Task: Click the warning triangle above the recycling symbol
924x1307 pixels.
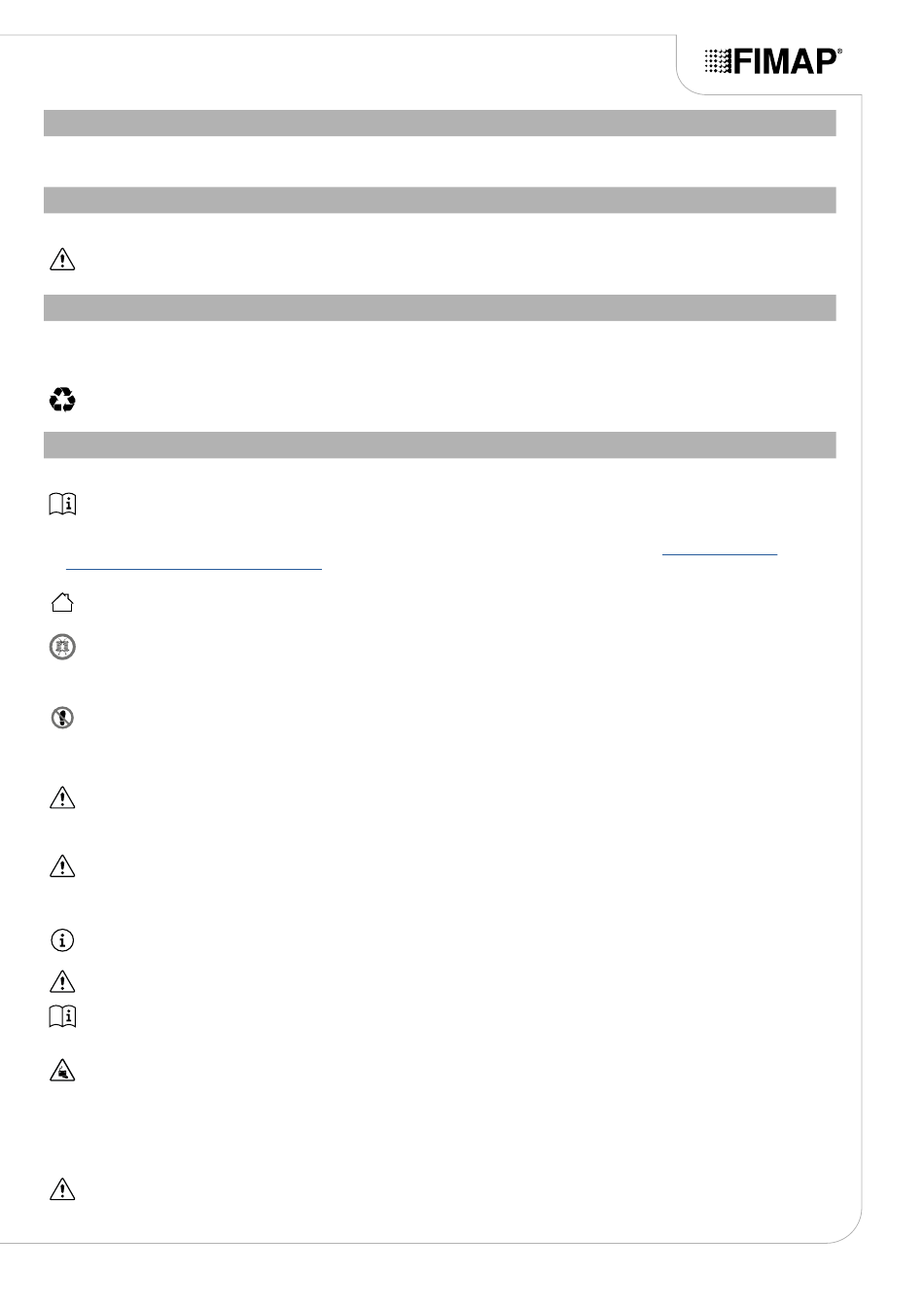Action: click(62, 260)
